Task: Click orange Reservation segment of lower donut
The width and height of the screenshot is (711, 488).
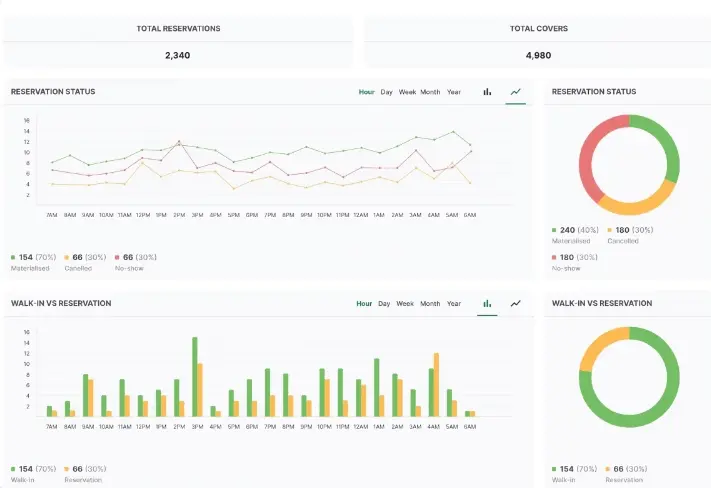Action: coord(599,346)
